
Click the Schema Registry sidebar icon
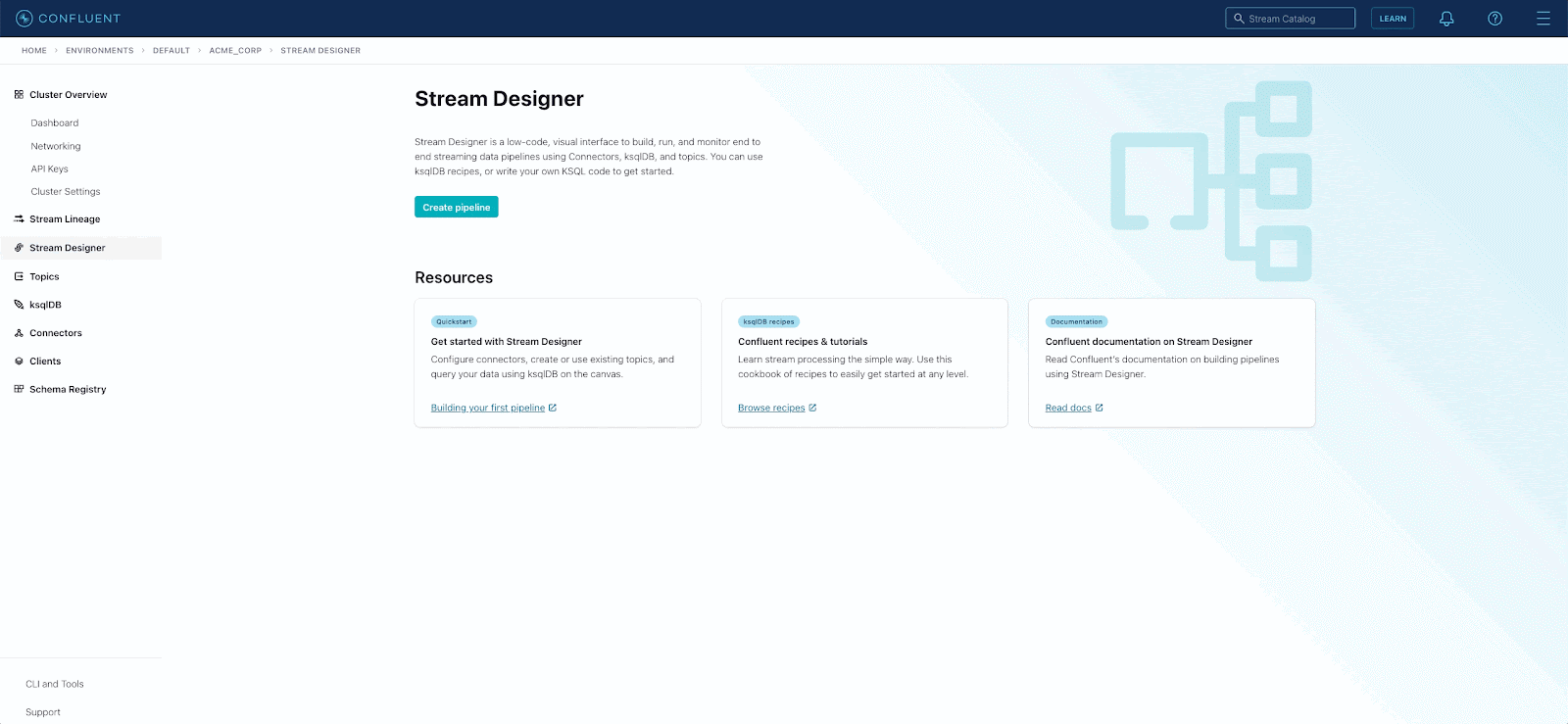point(19,389)
